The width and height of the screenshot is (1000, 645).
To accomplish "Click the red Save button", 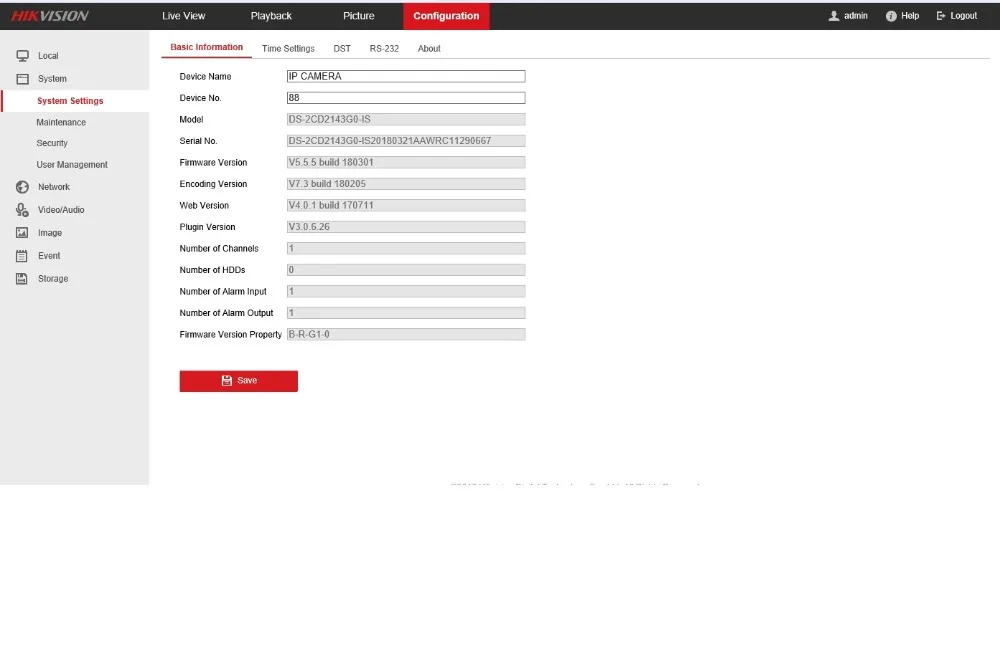I will click(239, 381).
